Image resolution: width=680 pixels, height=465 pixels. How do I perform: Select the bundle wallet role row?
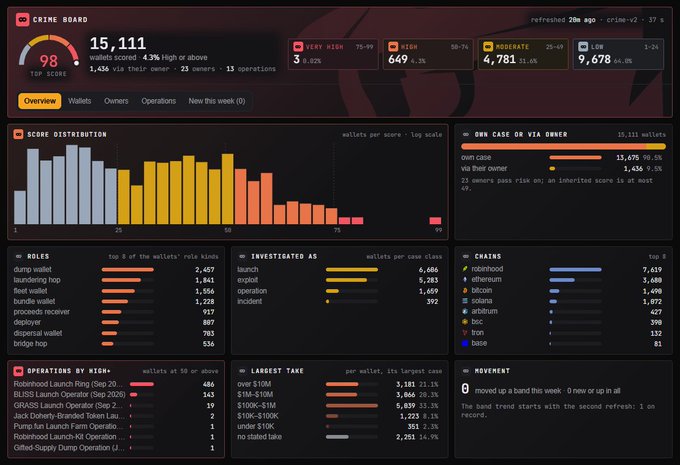coord(114,301)
